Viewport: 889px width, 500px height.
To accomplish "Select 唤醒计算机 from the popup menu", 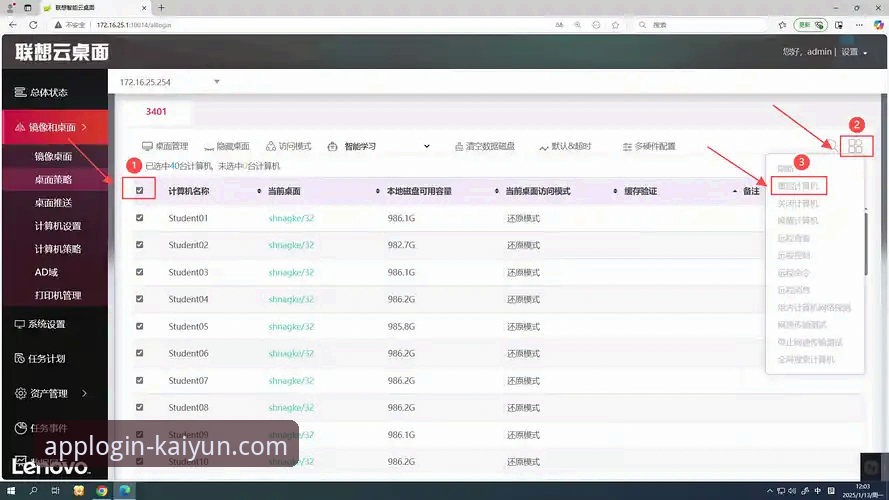I will tap(798, 221).
